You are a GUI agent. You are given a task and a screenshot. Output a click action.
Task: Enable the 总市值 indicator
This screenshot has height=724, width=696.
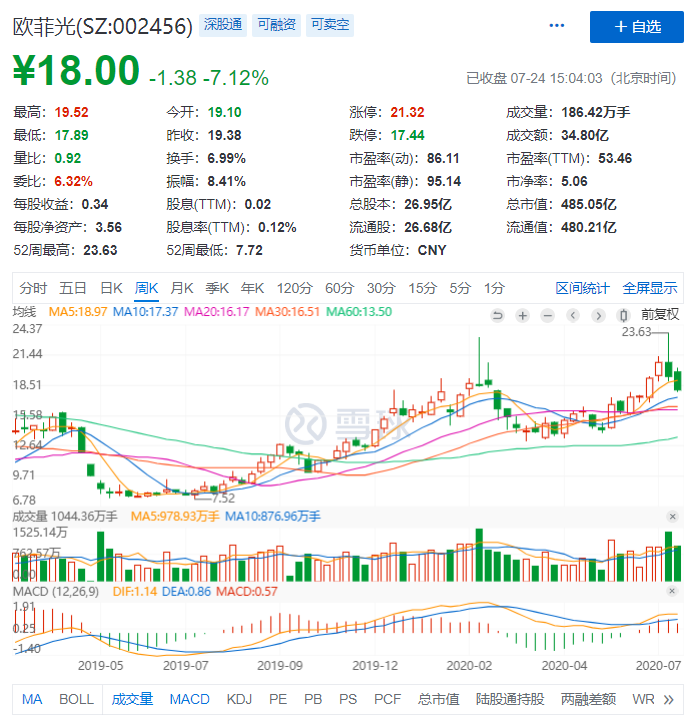pos(439,699)
